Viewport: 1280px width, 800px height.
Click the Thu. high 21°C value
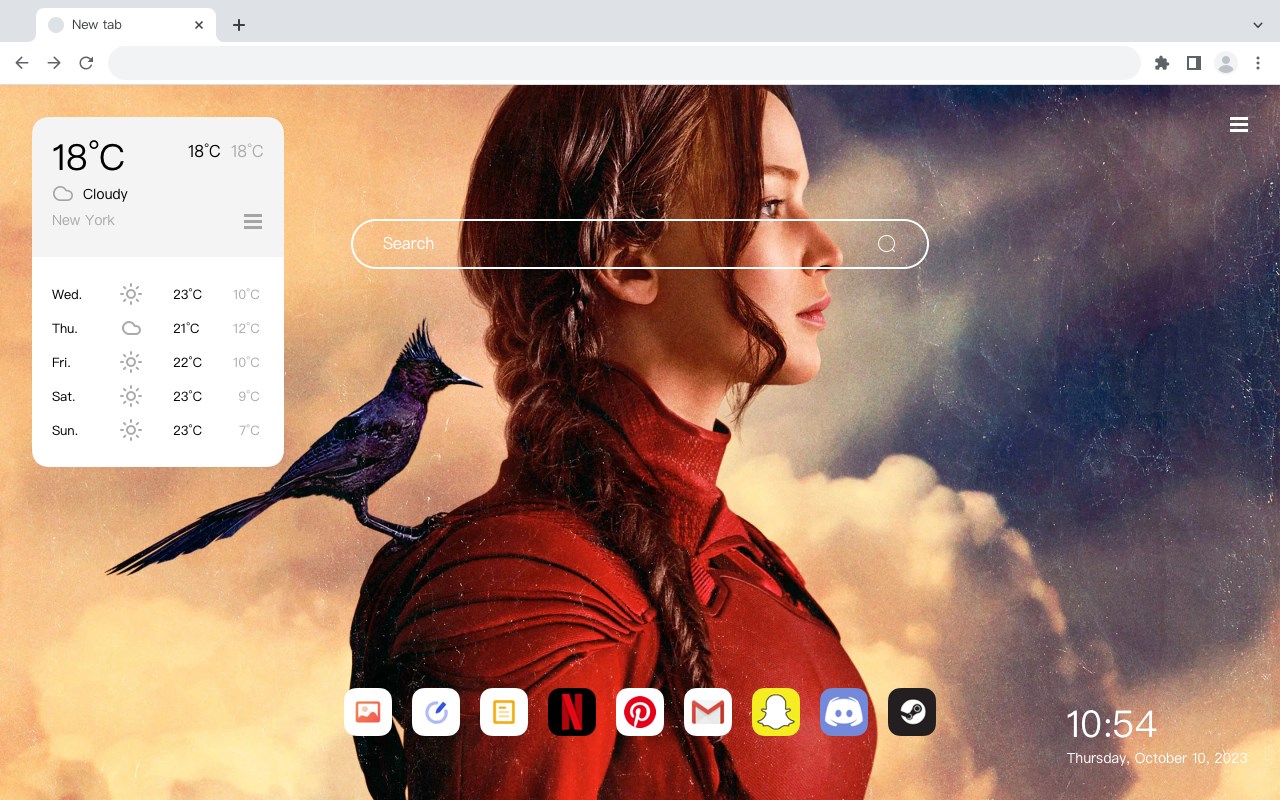coord(186,328)
